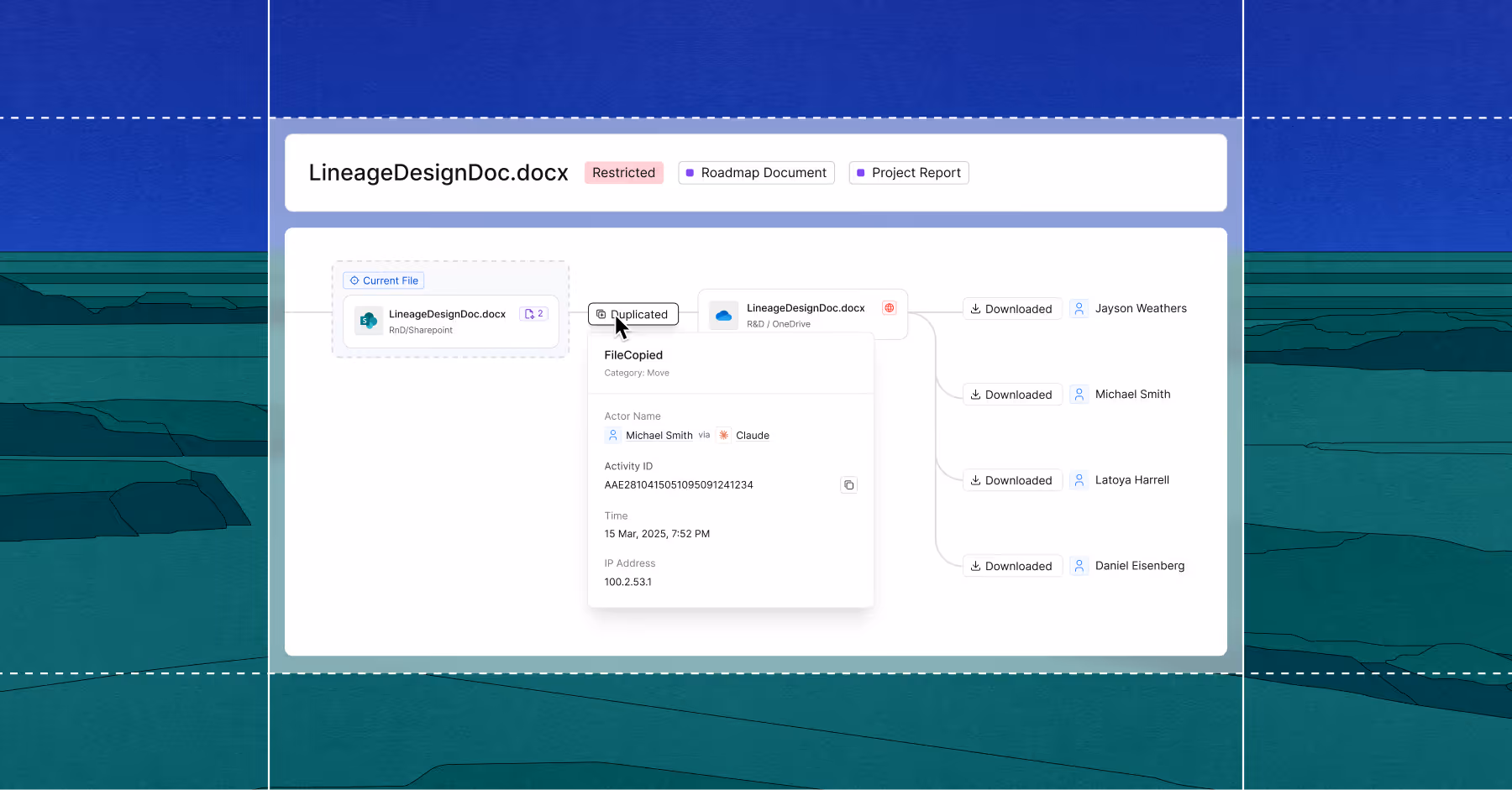Click the name Jayson Weathers
Screen dimensions: 1512x790
tap(1141, 309)
